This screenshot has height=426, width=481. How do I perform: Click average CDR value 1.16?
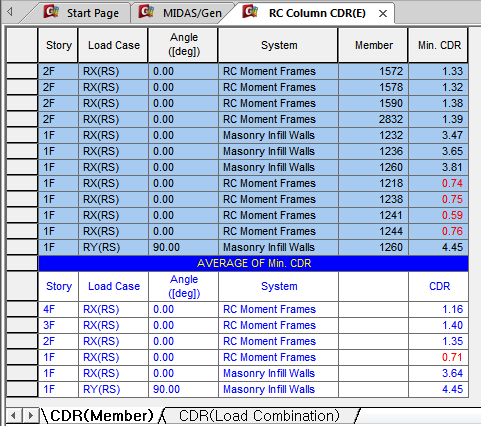[x=439, y=309]
